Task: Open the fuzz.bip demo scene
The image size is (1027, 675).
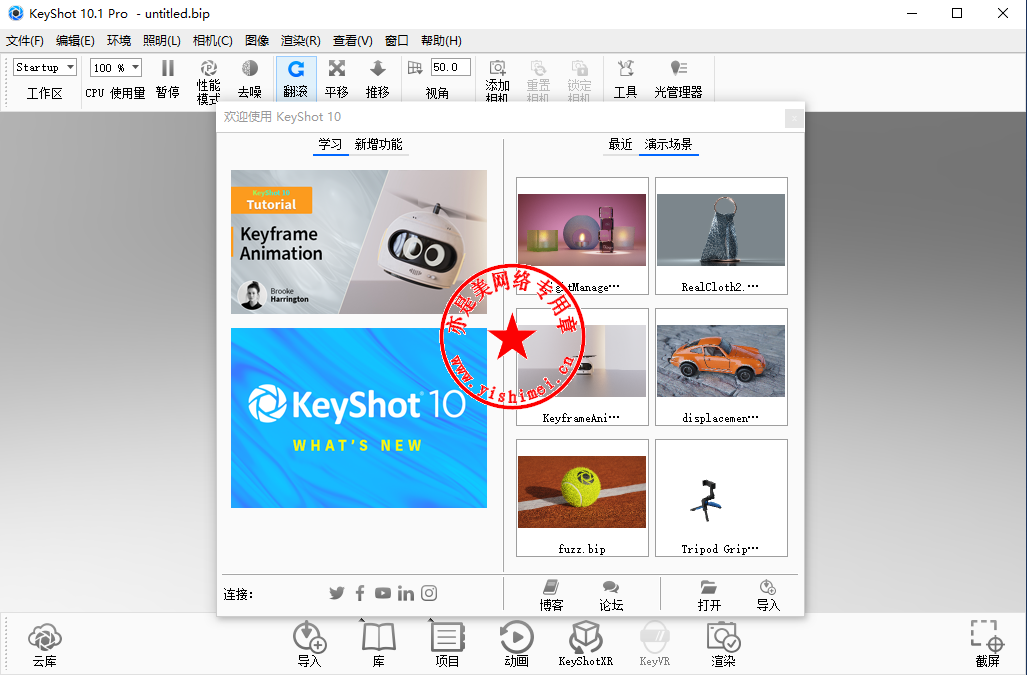Action: coord(582,498)
